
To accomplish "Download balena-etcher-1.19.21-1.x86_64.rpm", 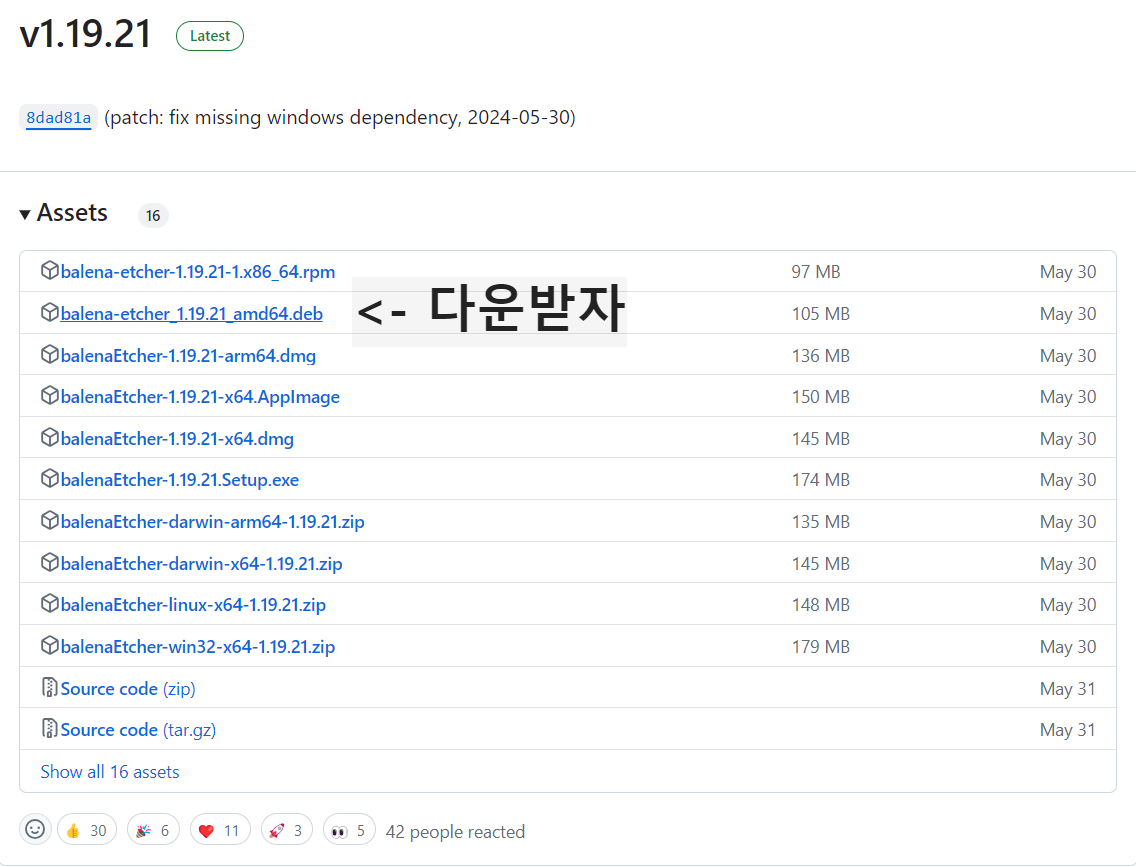I will coord(198,272).
